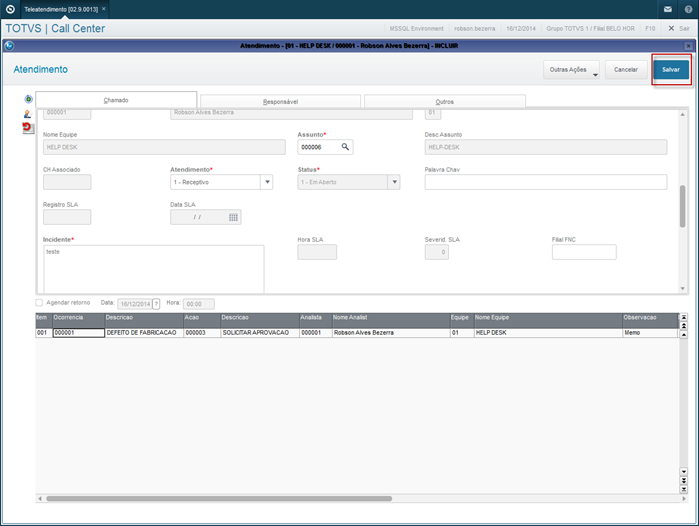
Task: Click the F10 shortcut in the header
Action: tap(650, 29)
